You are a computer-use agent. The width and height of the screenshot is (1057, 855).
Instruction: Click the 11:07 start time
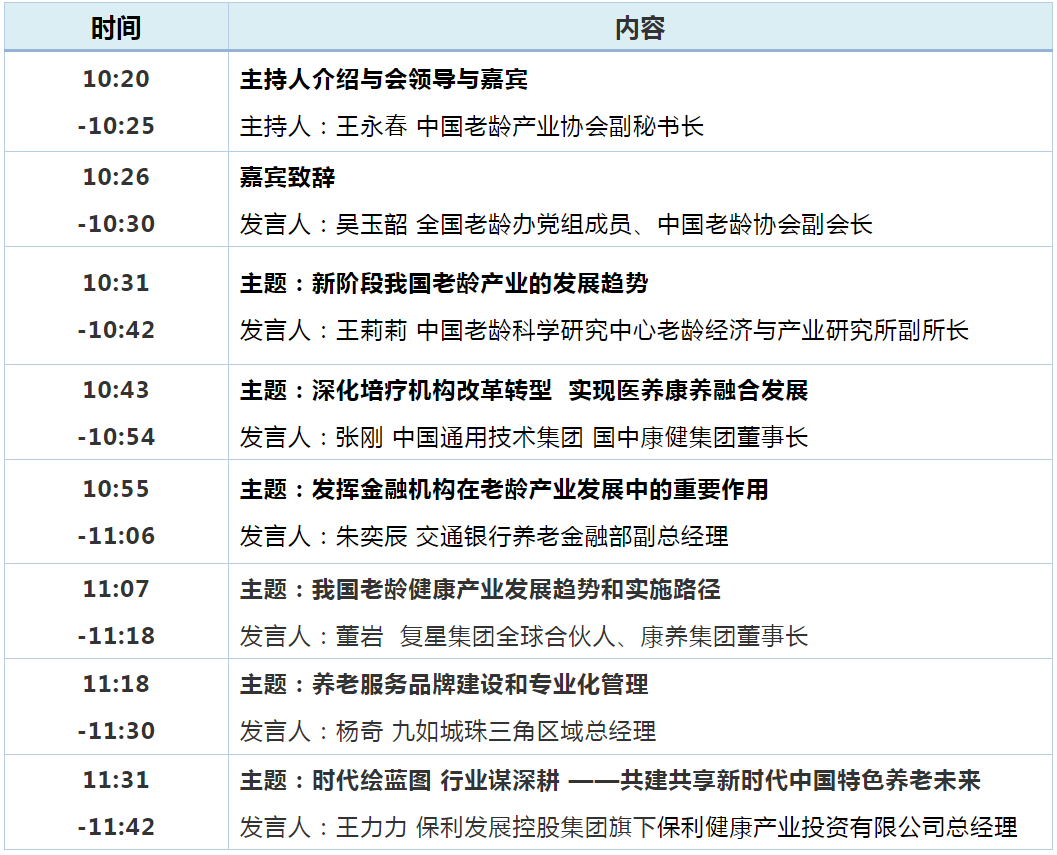click(x=116, y=589)
